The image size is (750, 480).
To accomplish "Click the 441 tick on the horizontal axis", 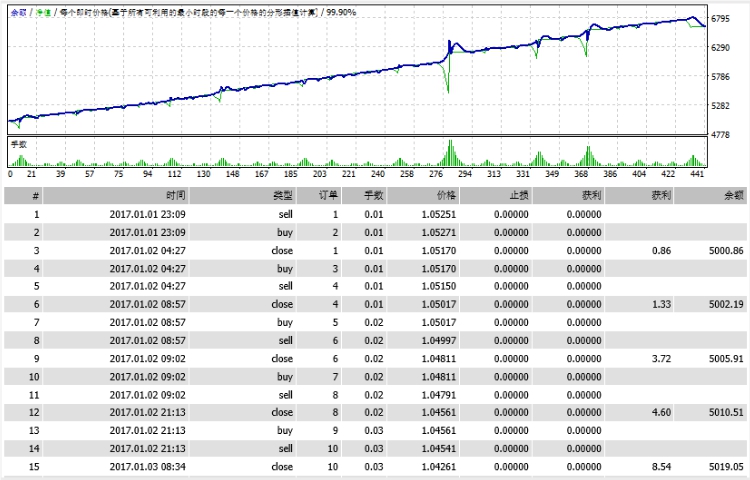I will click(x=697, y=174).
